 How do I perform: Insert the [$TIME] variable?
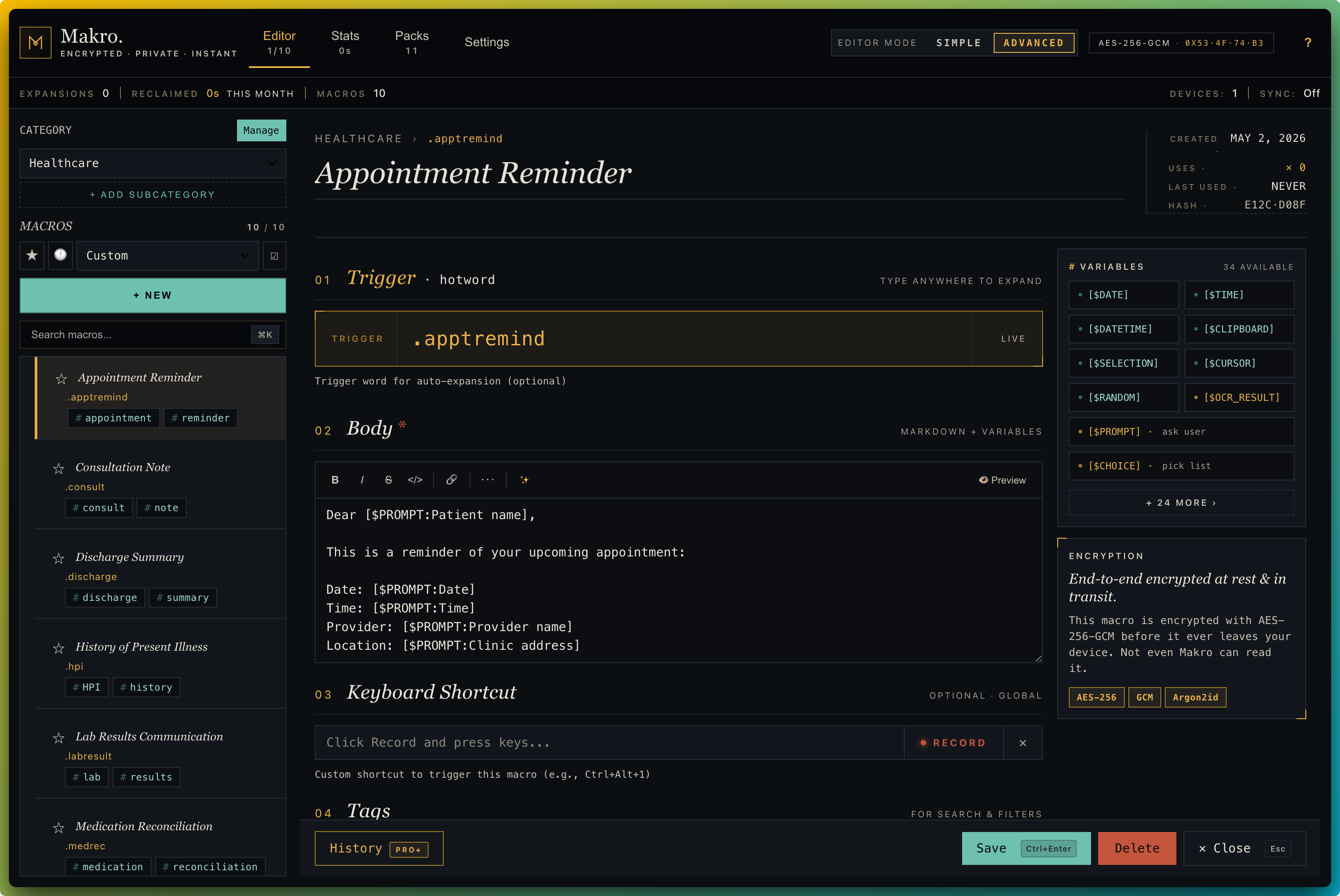pyautogui.click(x=1240, y=295)
